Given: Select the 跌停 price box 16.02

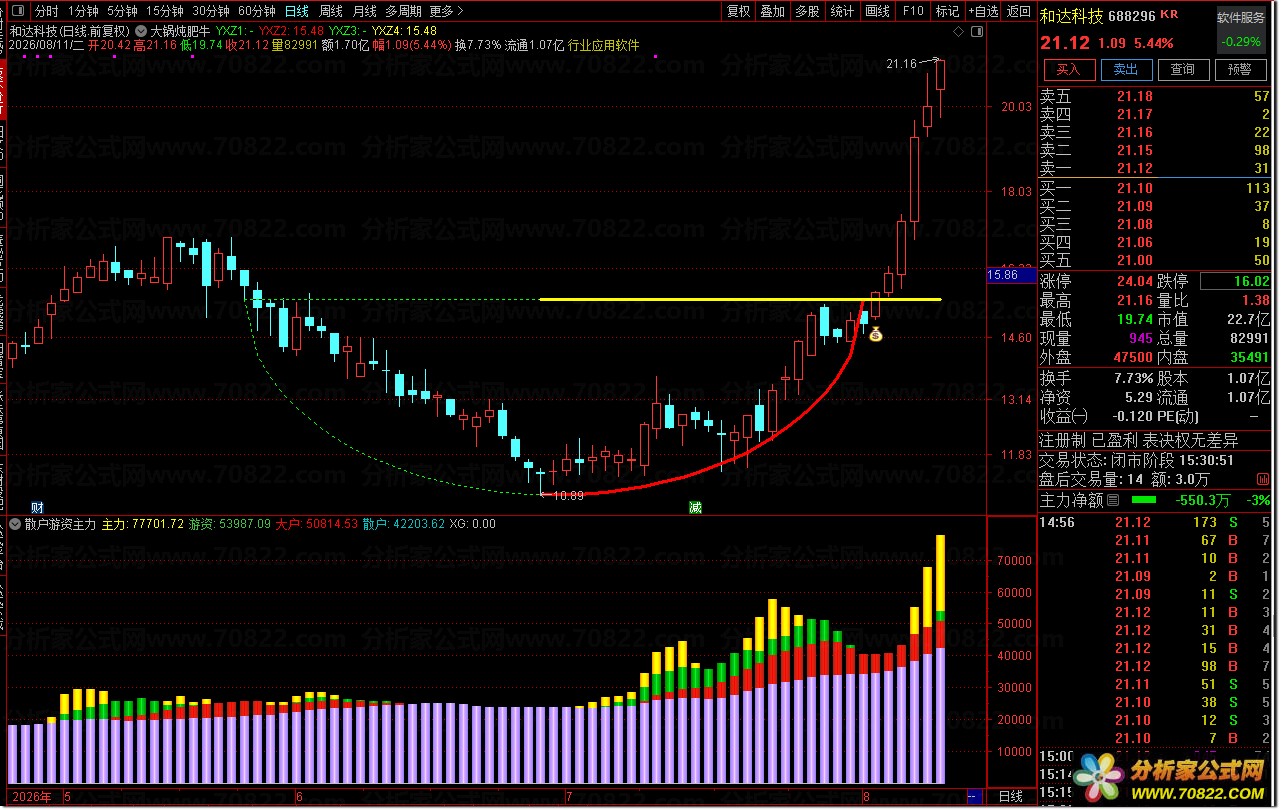Looking at the screenshot, I should pos(1235,282).
